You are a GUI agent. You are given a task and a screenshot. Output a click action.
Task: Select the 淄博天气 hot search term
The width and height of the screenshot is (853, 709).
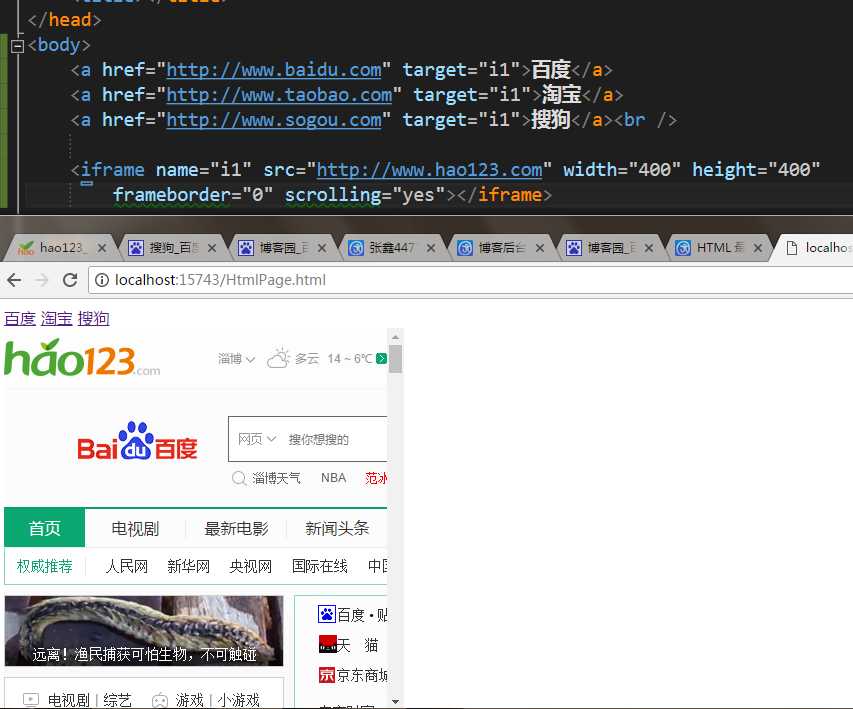pyautogui.click(x=276, y=478)
